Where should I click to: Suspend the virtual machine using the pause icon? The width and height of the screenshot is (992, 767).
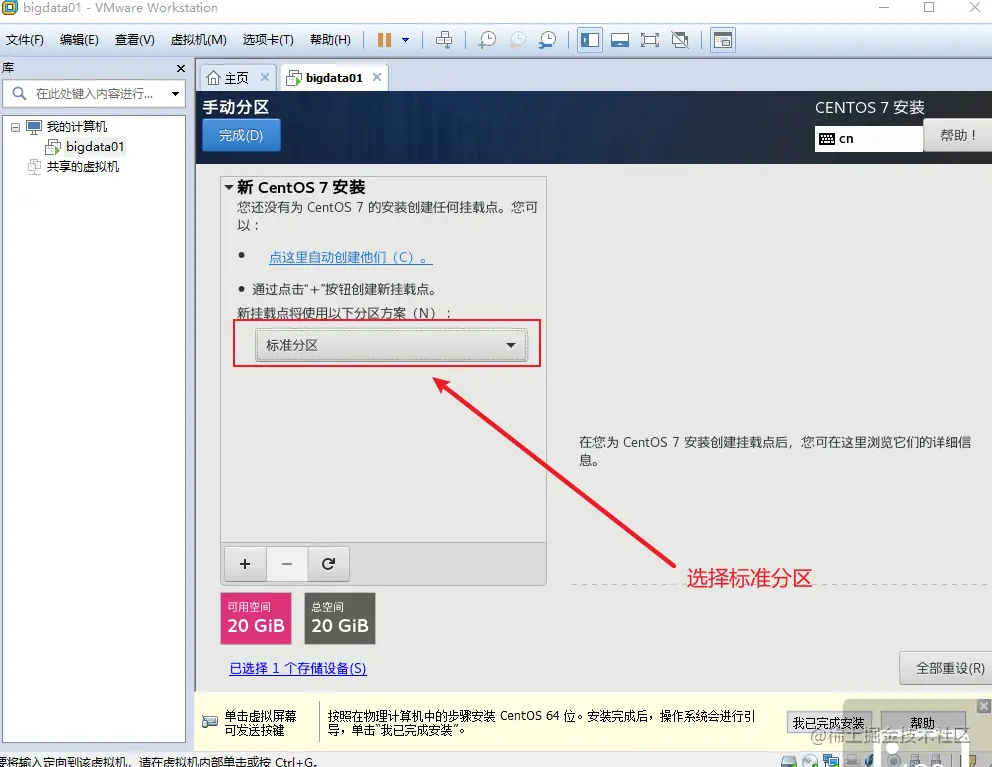click(386, 40)
